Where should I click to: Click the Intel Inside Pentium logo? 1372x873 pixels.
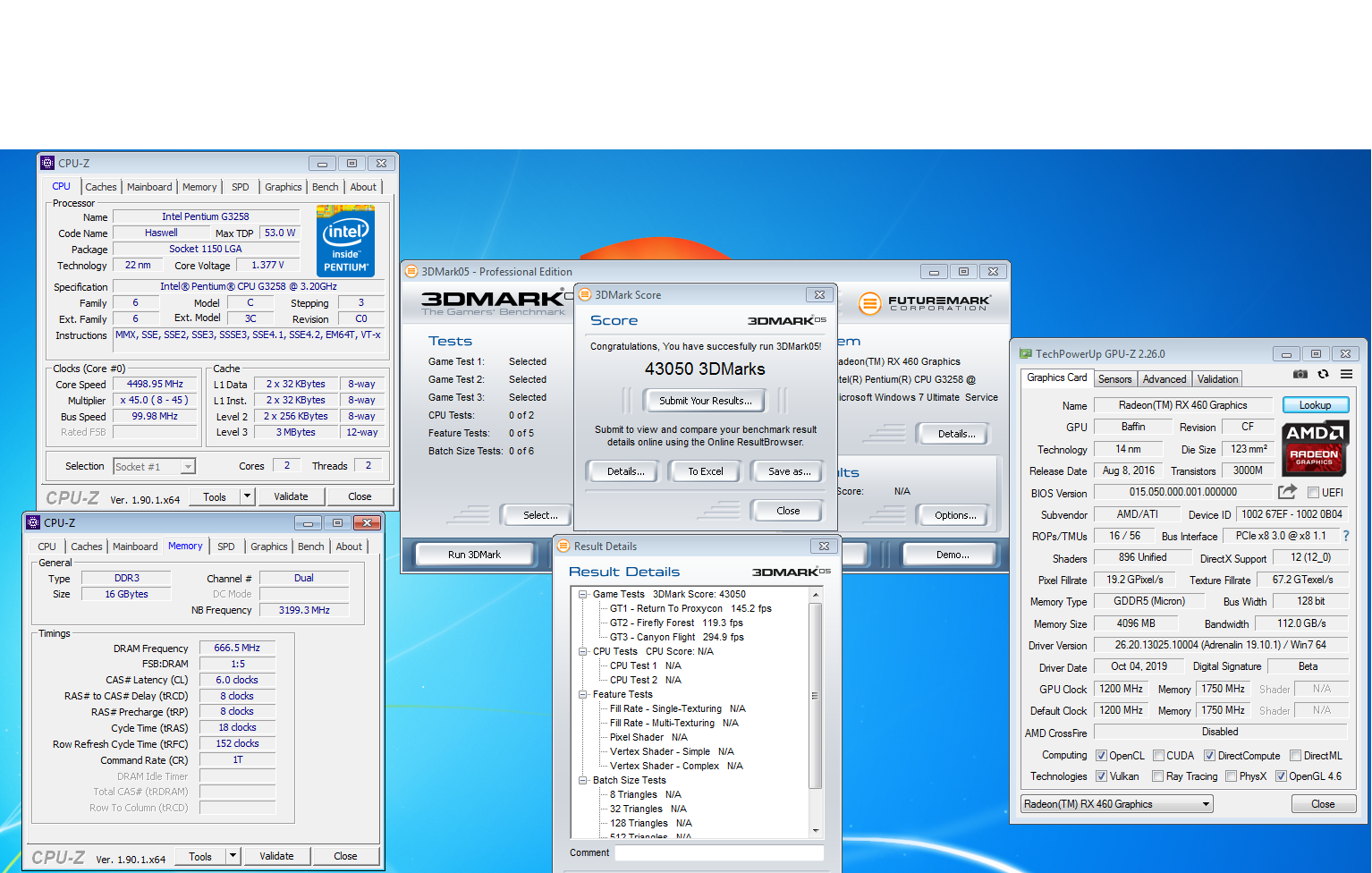point(345,241)
